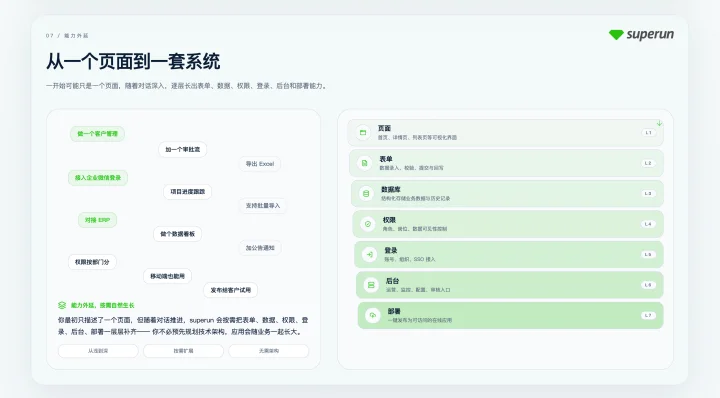Click the window icon beside 页面
This screenshot has height=398, width=720.
point(363,133)
